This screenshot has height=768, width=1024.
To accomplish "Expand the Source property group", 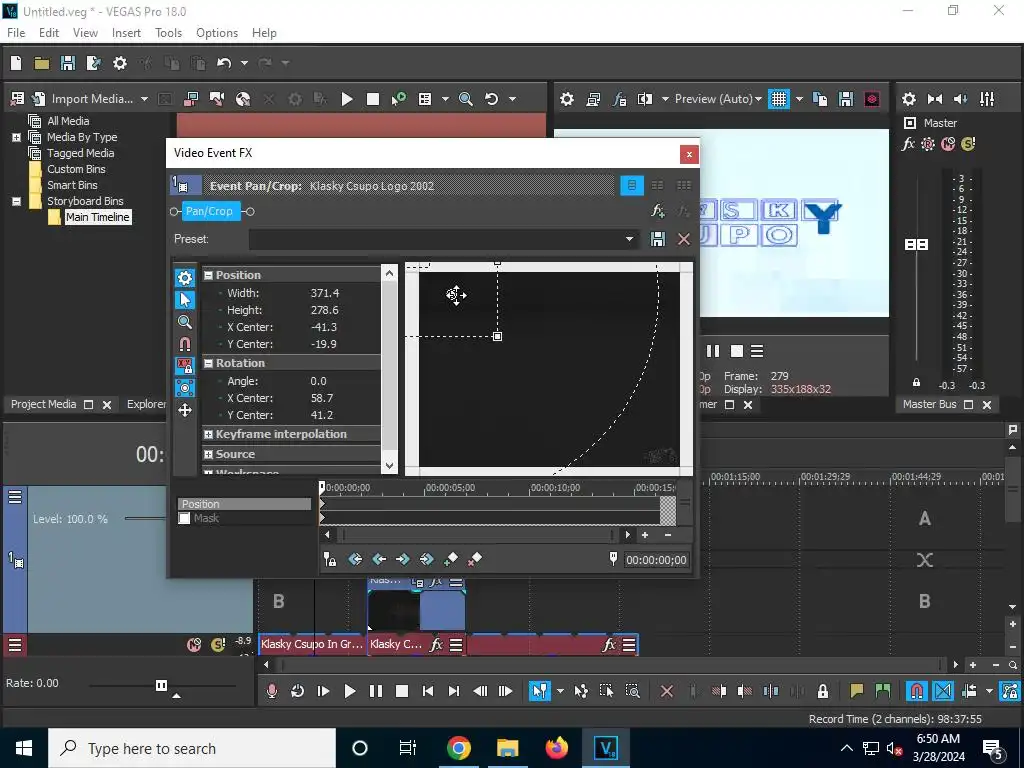I will [208, 455].
